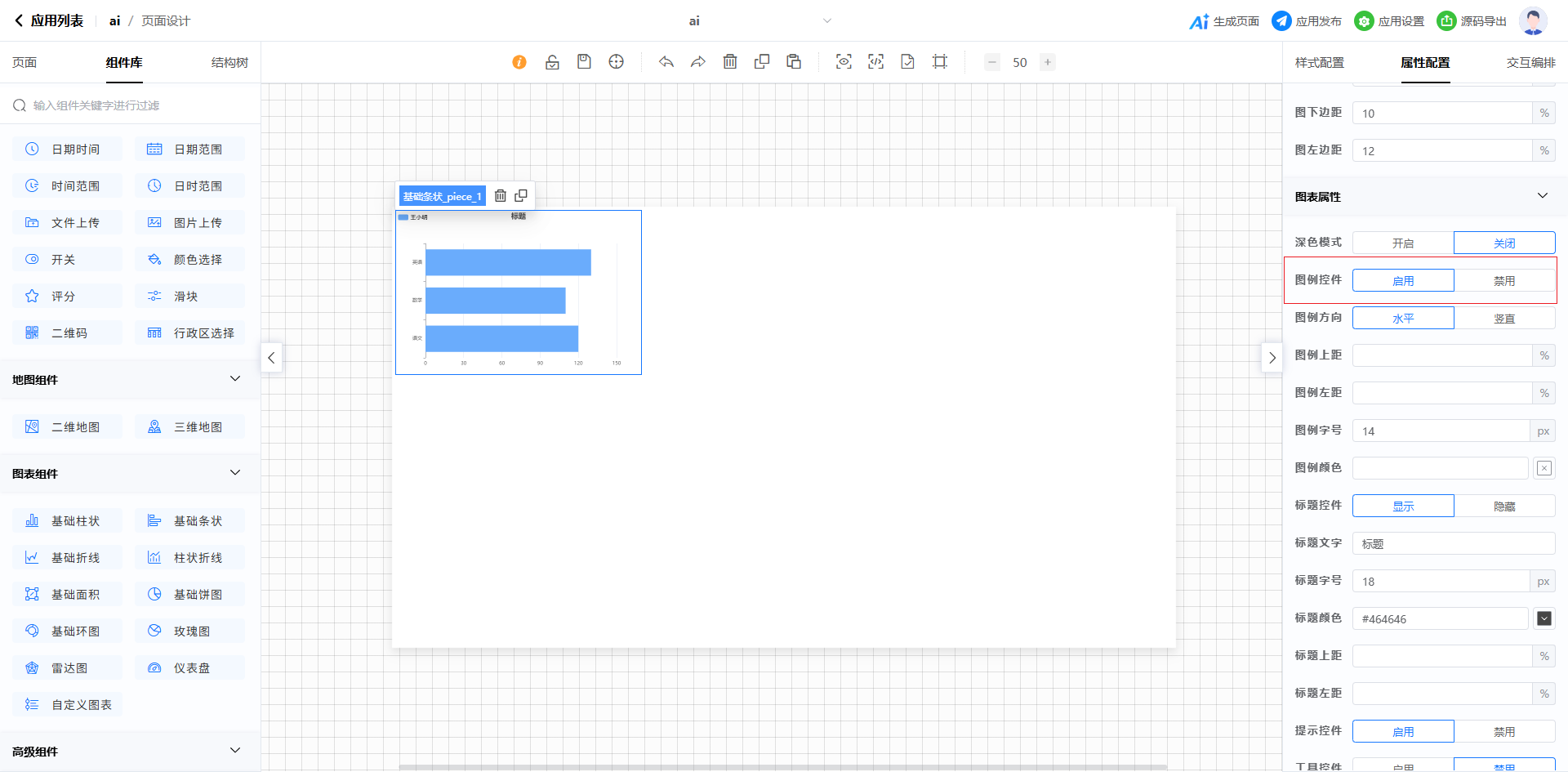Screen dimensions: 1568x772
Task: Click the orange info icon
Action: click(x=519, y=62)
